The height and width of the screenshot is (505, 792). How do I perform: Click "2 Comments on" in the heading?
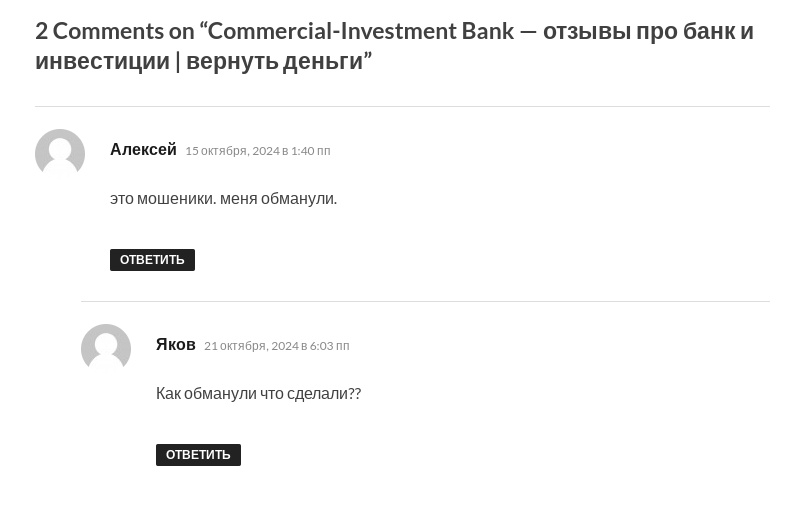coord(115,30)
